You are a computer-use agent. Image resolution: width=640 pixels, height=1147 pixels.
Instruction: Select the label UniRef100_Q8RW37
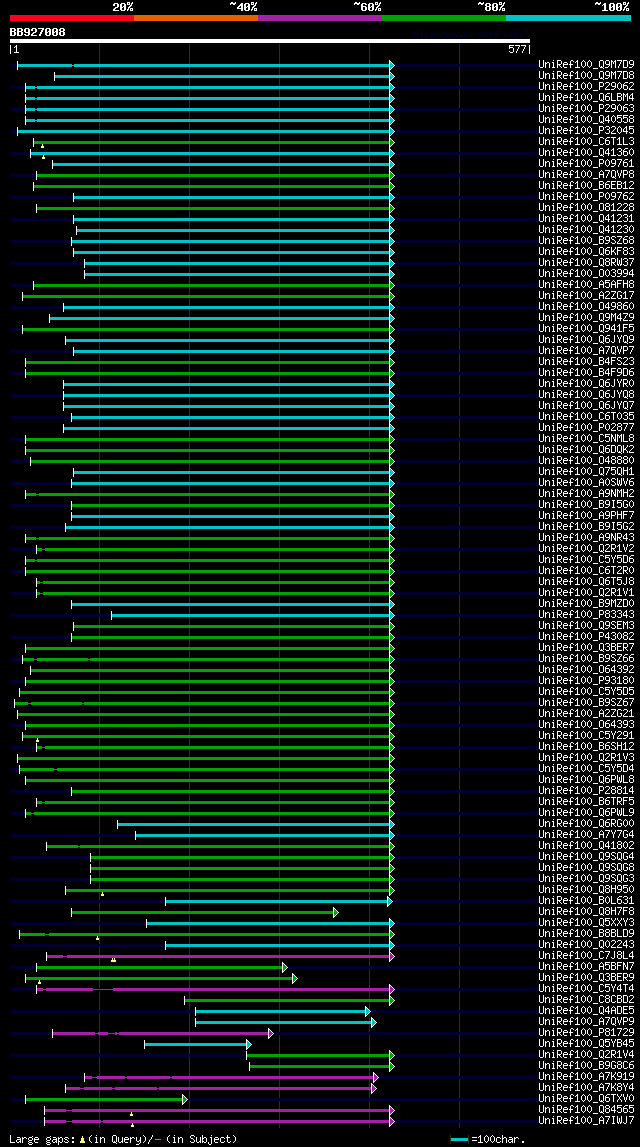click(586, 262)
